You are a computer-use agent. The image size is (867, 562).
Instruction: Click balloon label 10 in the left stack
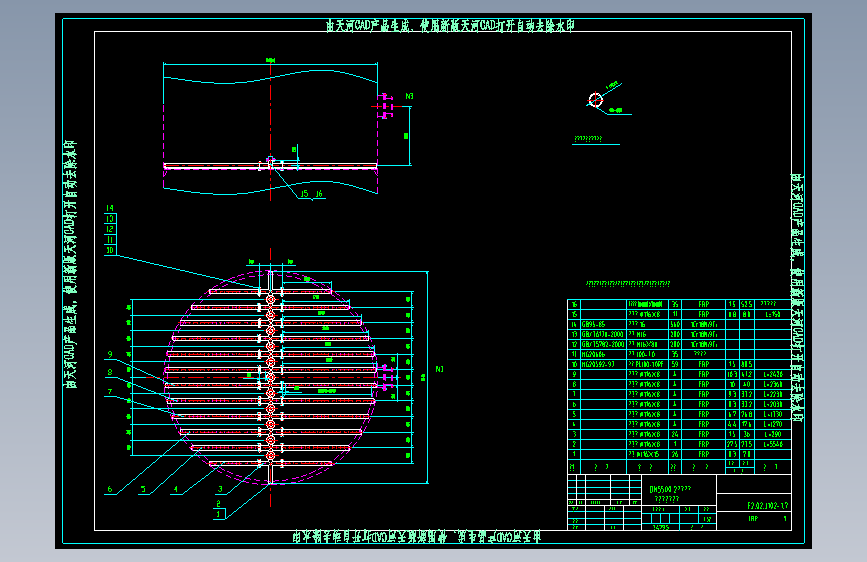tap(110, 250)
